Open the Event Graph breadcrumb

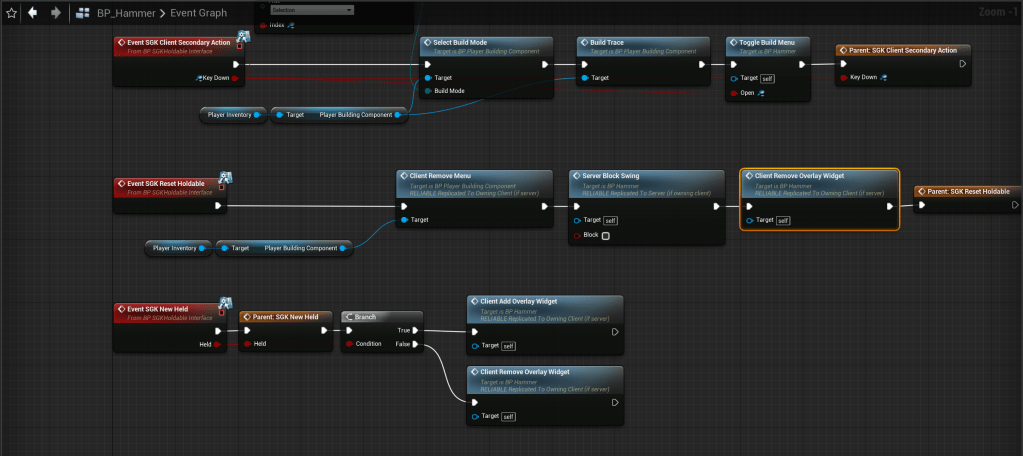[198, 12]
